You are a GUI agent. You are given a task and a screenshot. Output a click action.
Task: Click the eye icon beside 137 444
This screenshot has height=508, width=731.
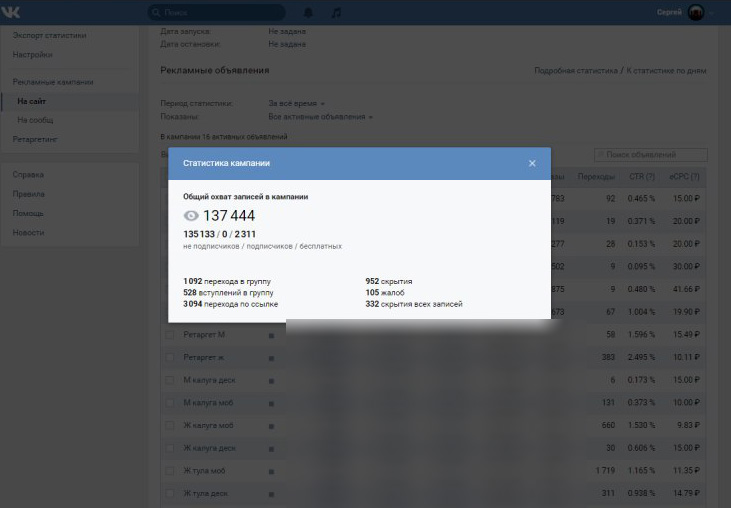coord(191,215)
